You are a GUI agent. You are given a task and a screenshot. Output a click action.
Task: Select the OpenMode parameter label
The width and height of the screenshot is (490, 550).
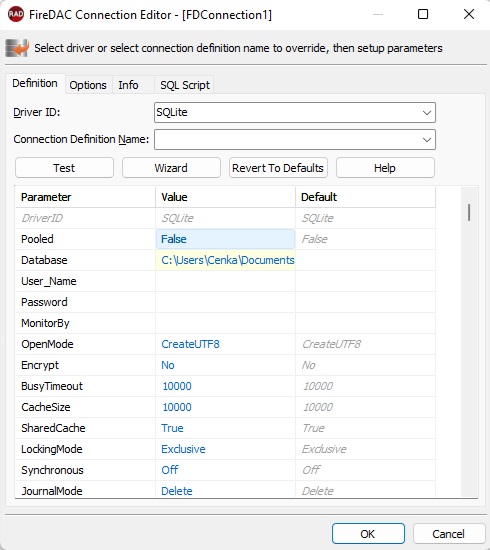click(47, 344)
